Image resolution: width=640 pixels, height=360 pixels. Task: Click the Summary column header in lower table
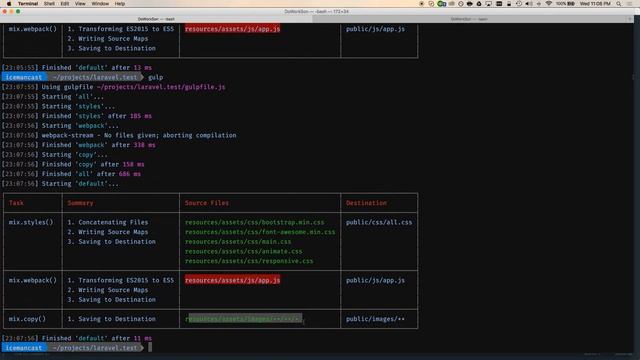(x=80, y=203)
